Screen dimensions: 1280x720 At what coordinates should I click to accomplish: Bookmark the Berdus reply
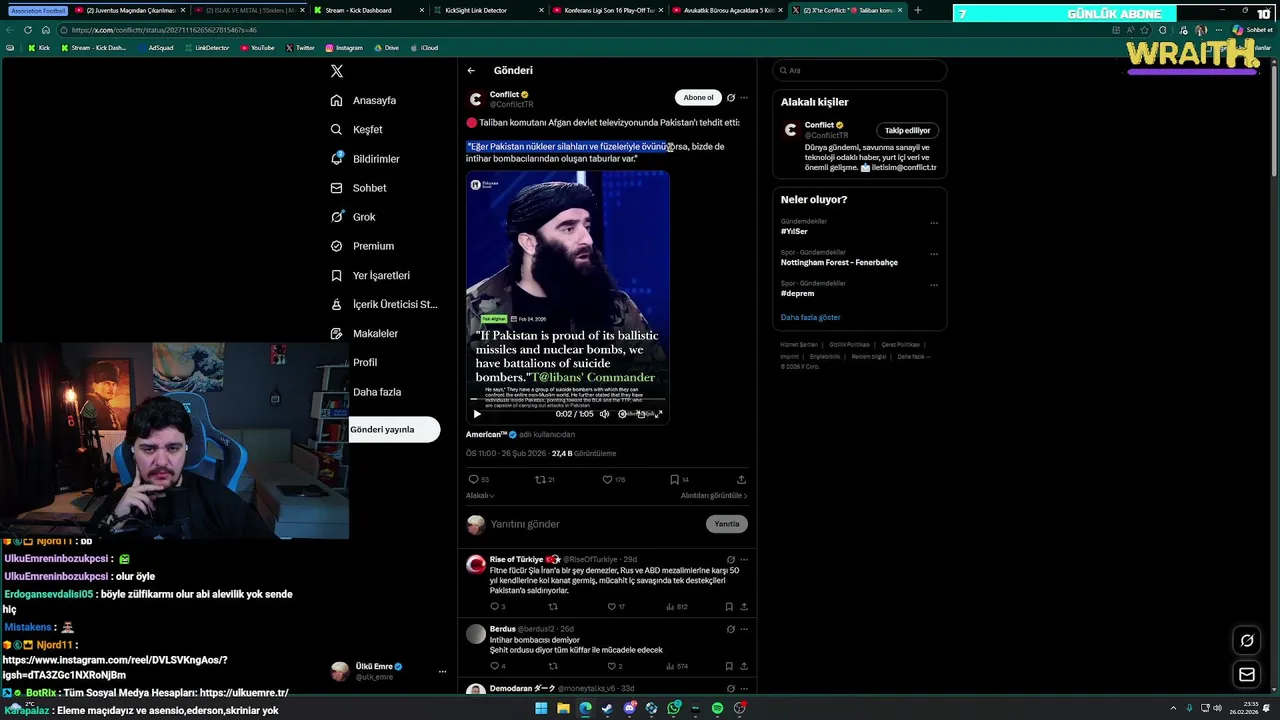[729, 666]
